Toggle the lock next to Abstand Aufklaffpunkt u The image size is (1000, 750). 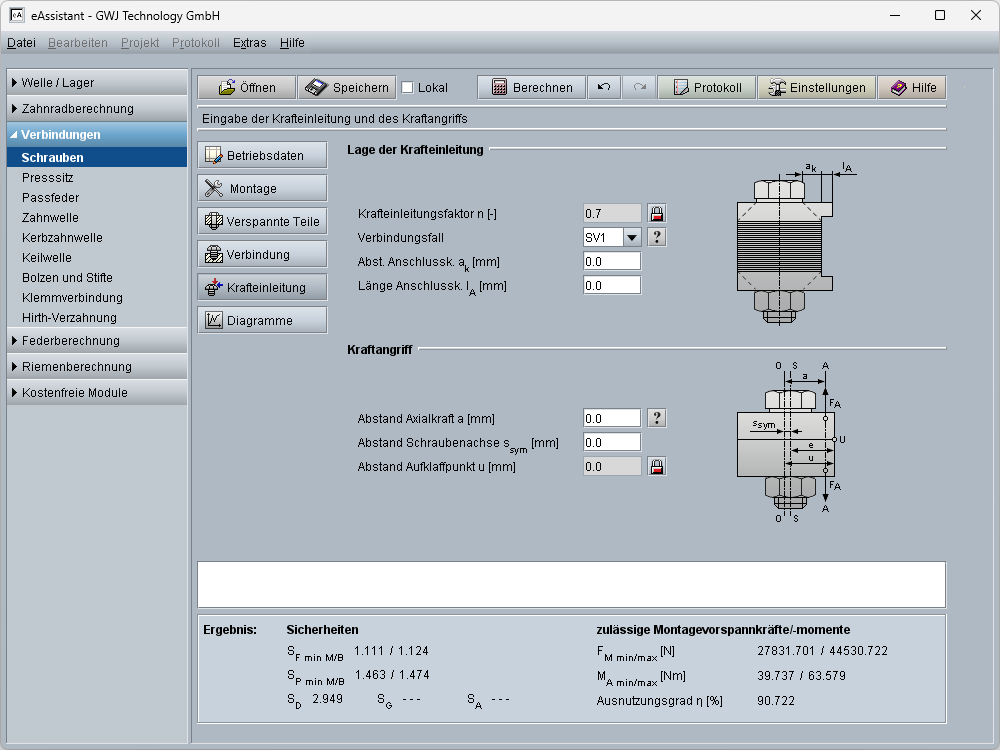point(657,466)
